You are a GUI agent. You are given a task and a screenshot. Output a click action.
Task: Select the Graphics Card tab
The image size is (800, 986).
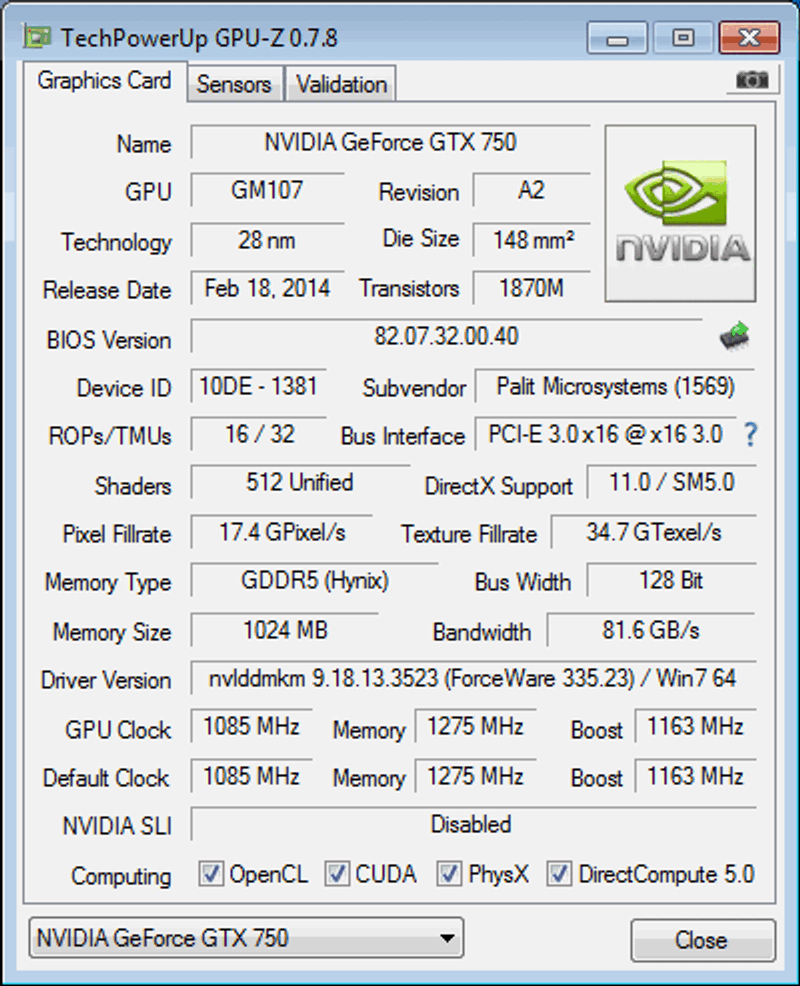click(104, 81)
